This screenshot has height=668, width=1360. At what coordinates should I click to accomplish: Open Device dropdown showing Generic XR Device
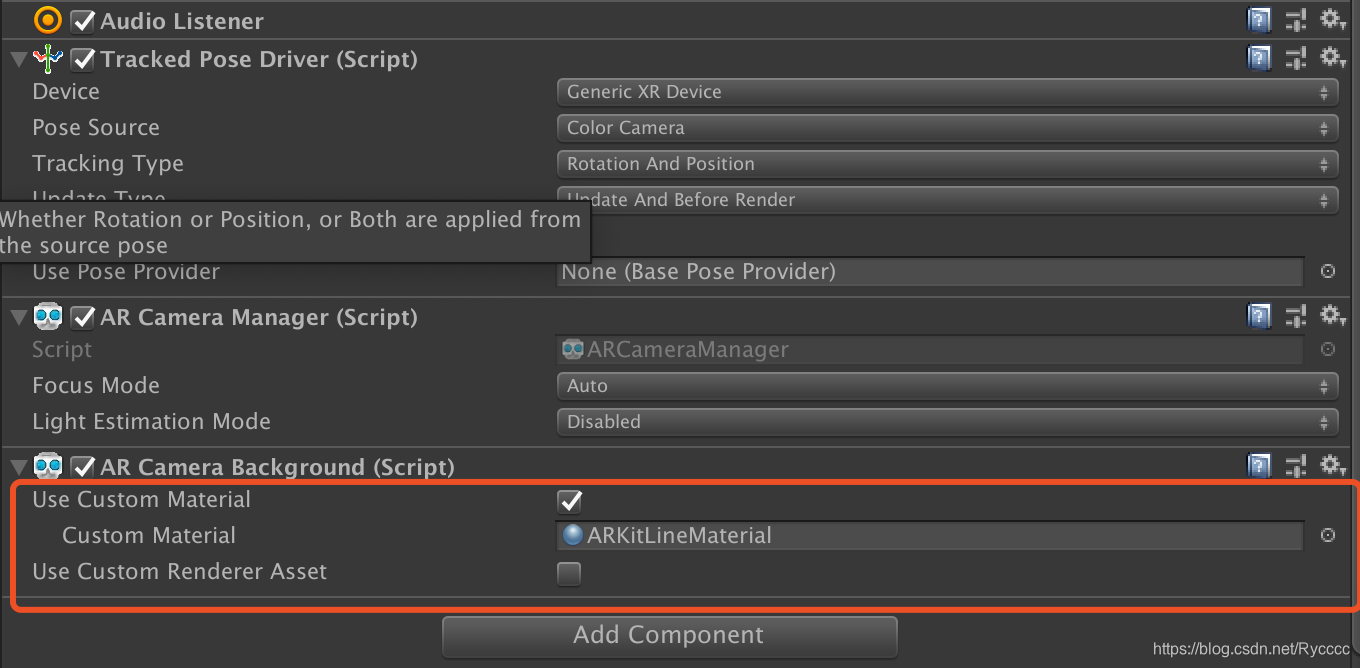pos(947,92)
